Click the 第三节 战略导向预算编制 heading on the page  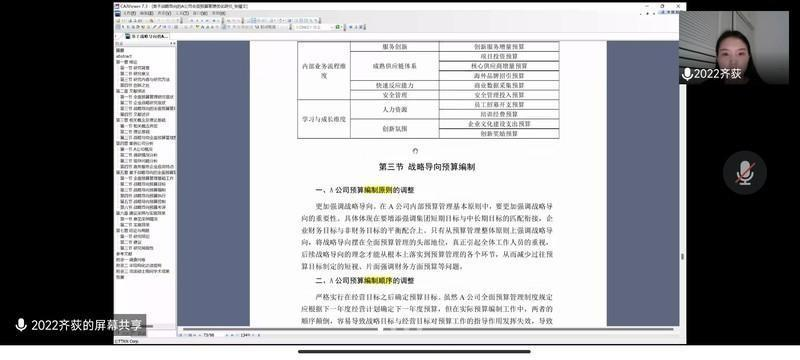pos(427,167)
